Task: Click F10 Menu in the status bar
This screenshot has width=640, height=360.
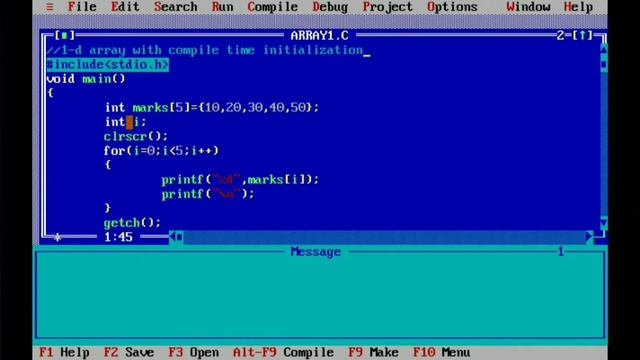Action: click(442, 352)
